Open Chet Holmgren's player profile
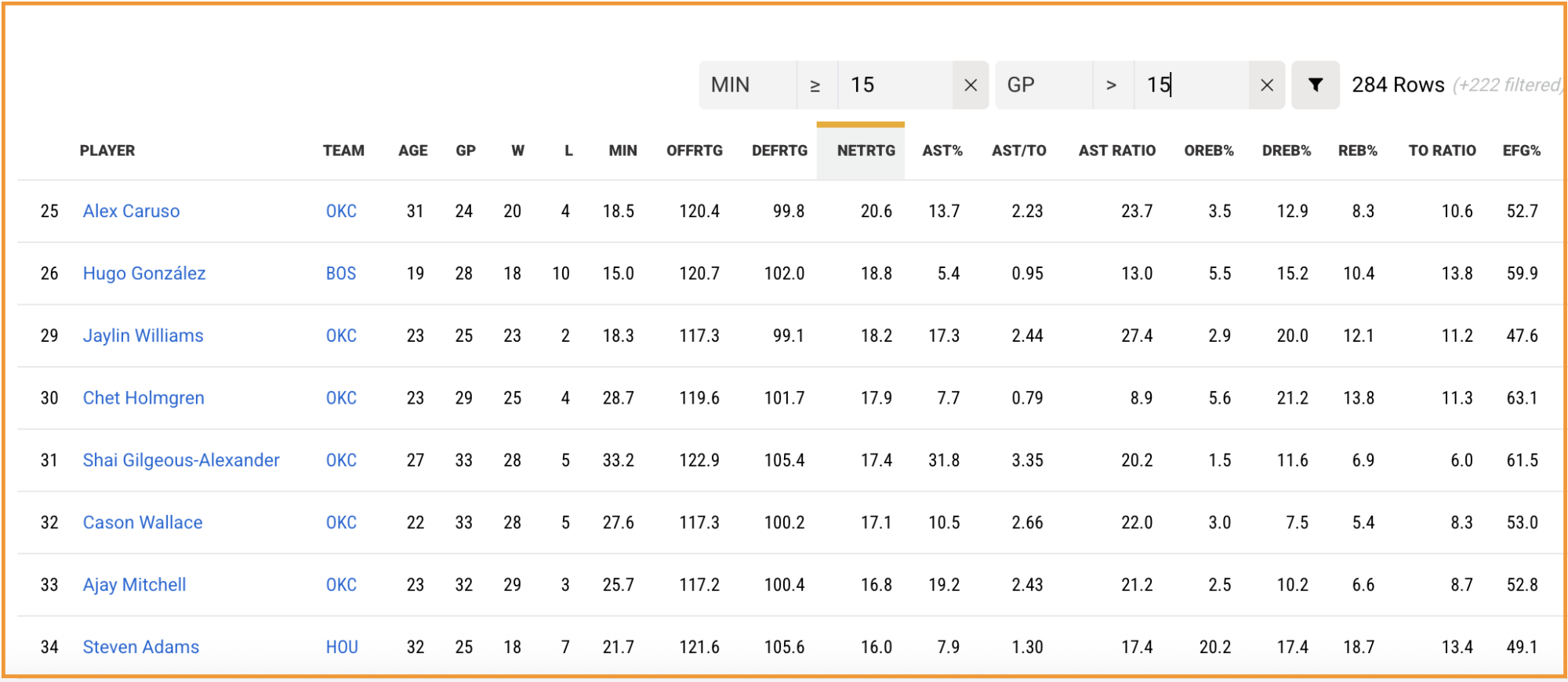1568x682 pixels. pos(143,398)
